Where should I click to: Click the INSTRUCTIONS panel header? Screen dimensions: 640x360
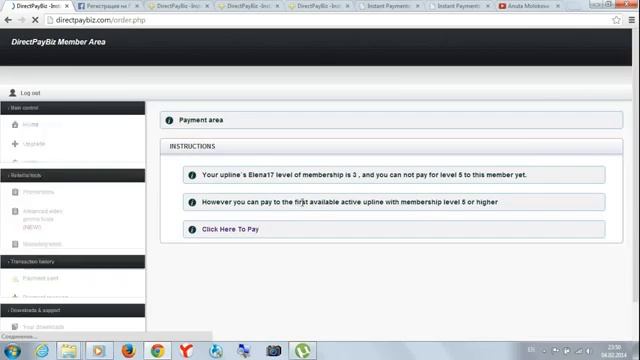[x=391, y=147]
